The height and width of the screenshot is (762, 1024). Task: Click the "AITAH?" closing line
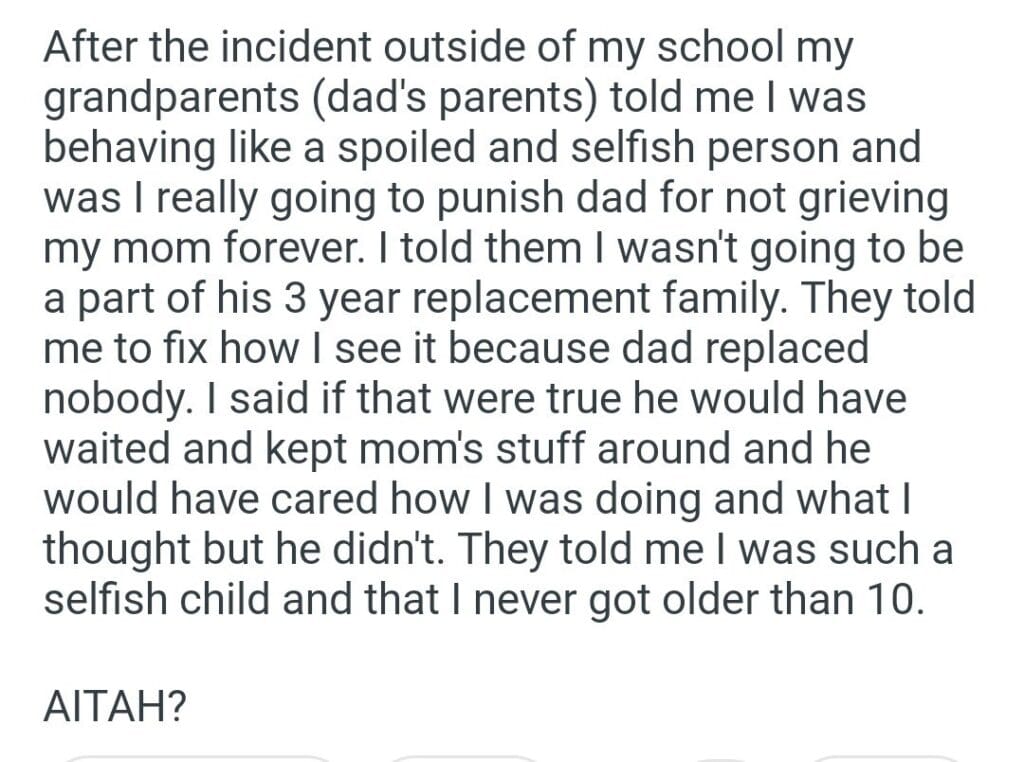(116, 705)
